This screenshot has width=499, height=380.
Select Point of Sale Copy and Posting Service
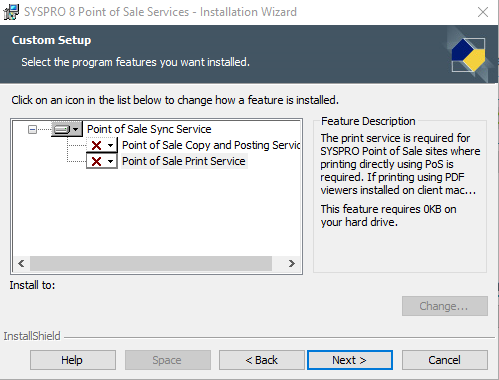coord(211,145)
